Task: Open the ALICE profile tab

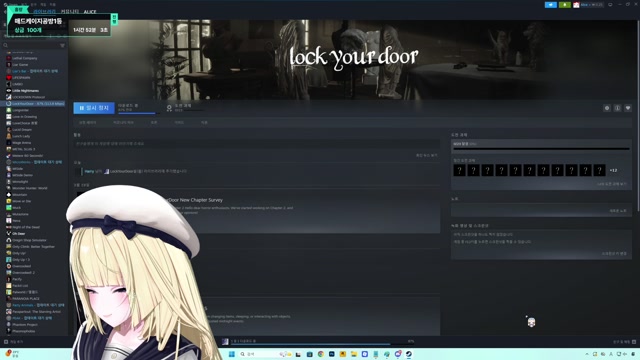Action: coord(90,11)
